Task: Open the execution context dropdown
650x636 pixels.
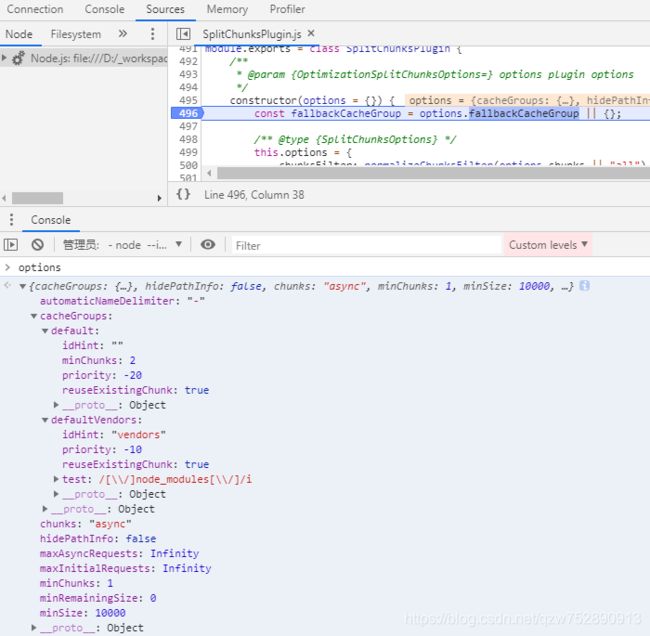Action: [122, 245]
